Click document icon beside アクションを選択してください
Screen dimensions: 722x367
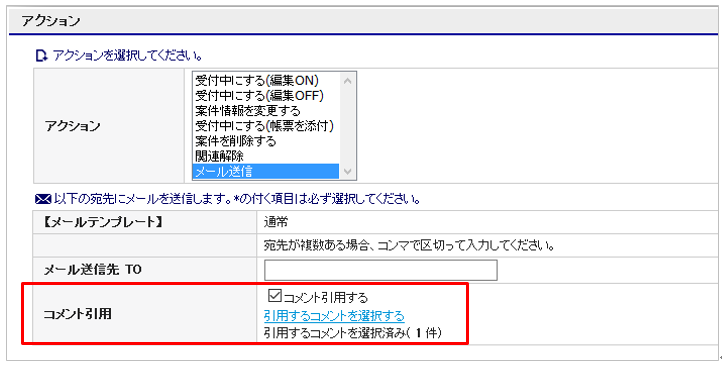pos(42,56)
